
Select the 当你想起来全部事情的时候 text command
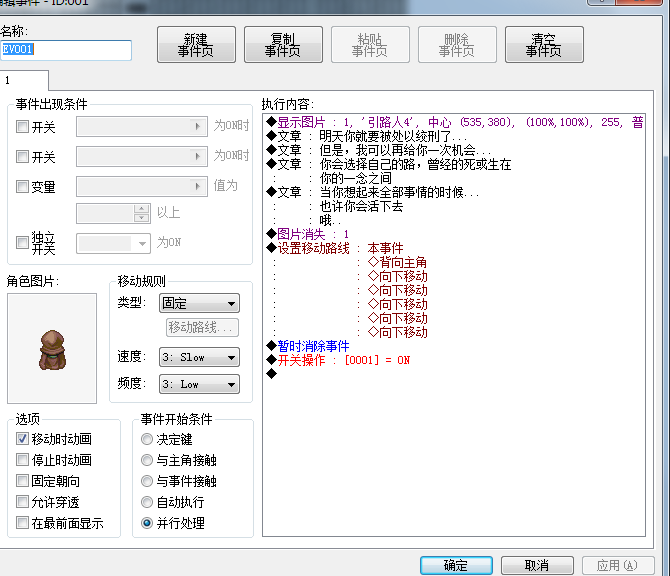click(x=372, y=192)
